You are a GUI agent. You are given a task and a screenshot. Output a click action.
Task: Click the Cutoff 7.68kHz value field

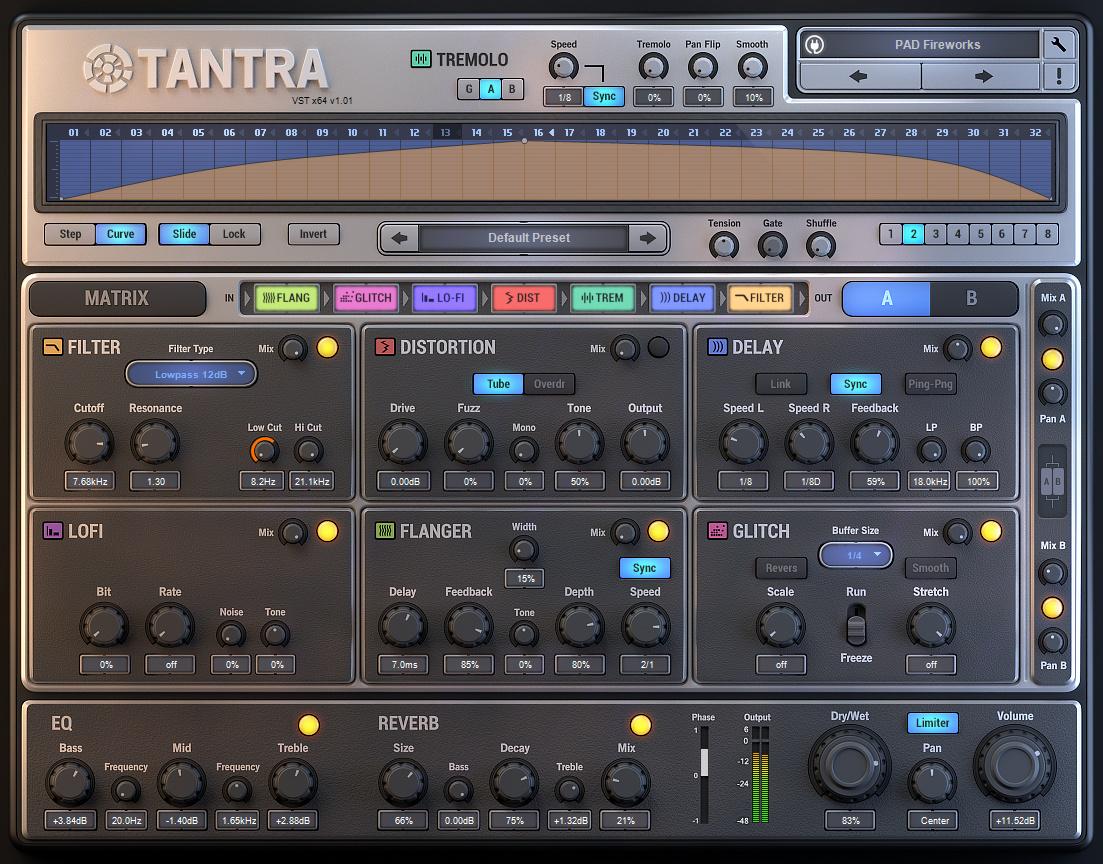point(90,481)
